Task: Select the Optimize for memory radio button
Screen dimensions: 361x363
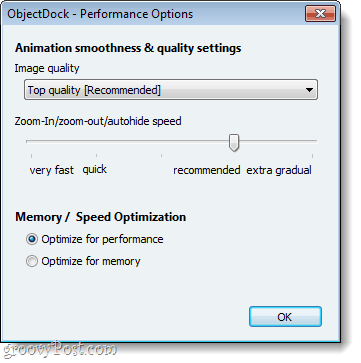Action: [x=32, y=261]
